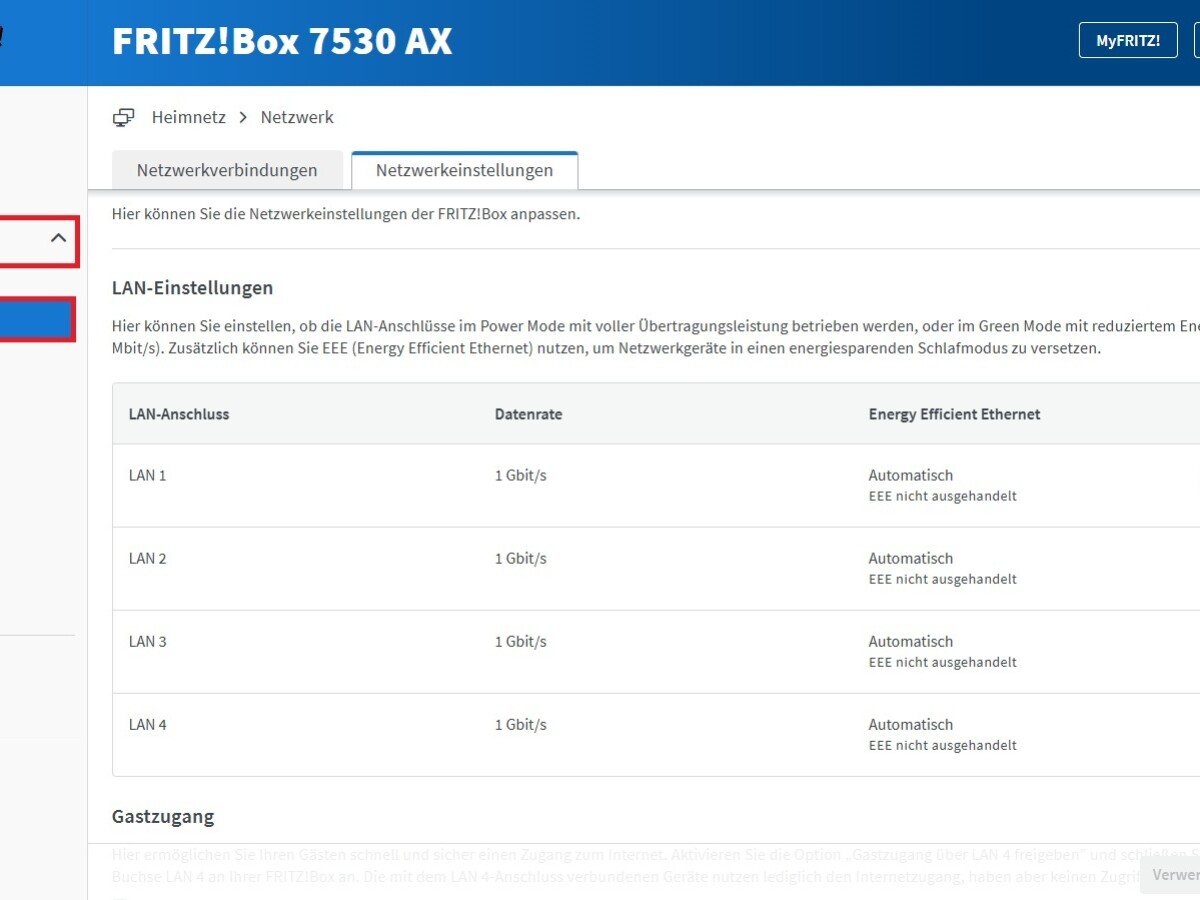Screen dimensions: 1200x900
Task: Select the LAN 1 row label
Action: [148, 476]
